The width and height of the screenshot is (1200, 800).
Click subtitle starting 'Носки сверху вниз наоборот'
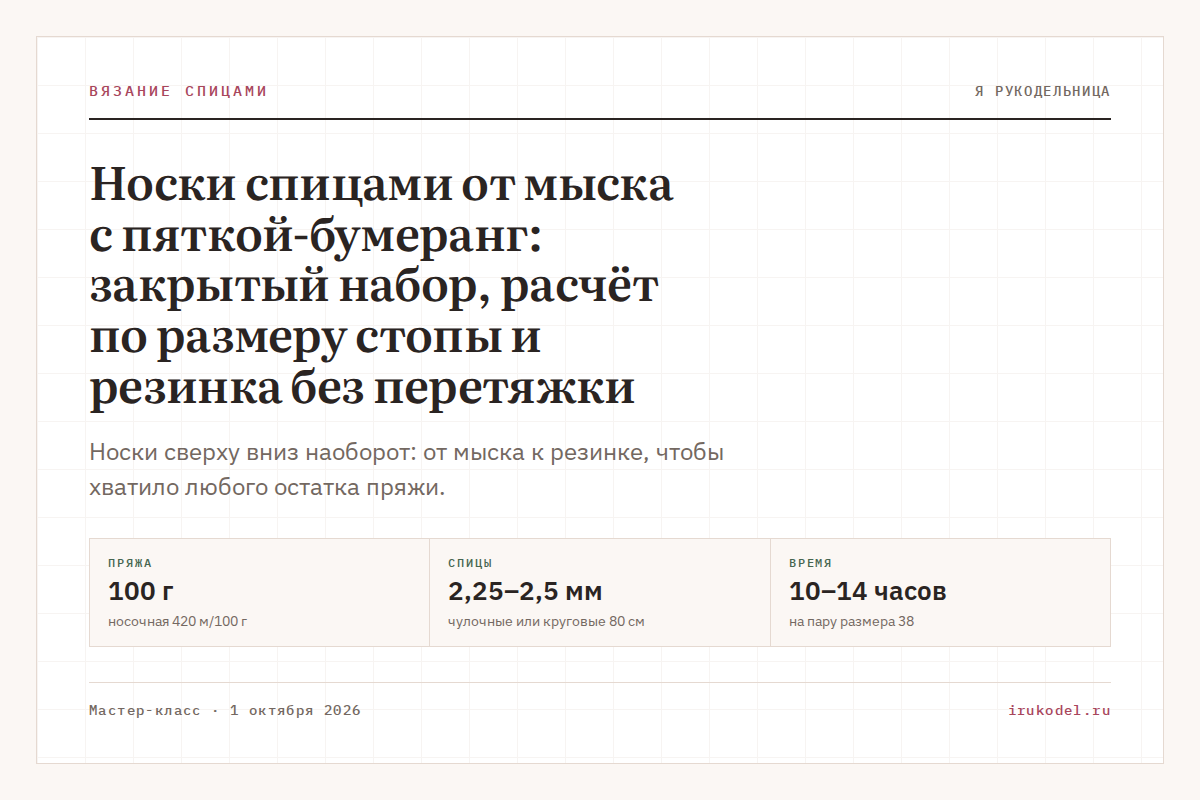(406, 471)
